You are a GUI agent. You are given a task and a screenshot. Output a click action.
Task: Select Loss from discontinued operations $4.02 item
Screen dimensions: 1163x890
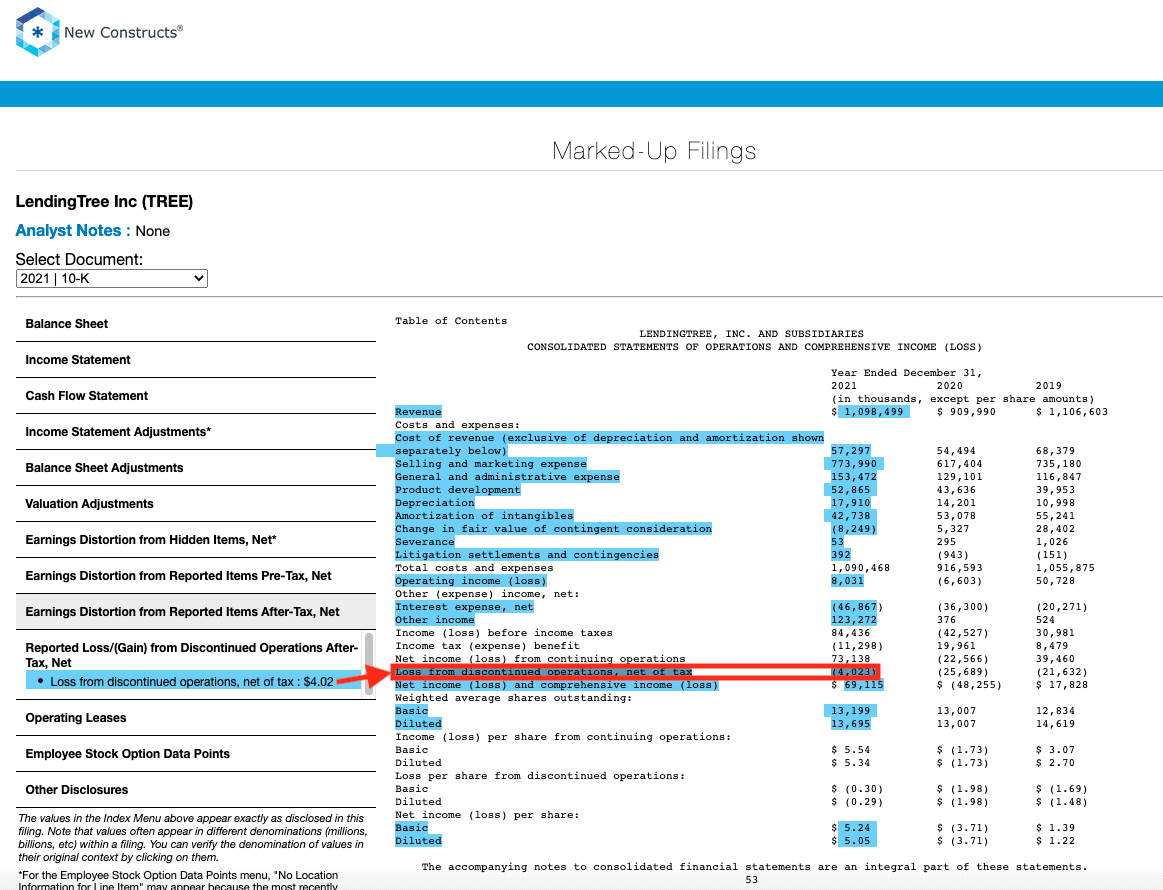[x=191, y=682]
